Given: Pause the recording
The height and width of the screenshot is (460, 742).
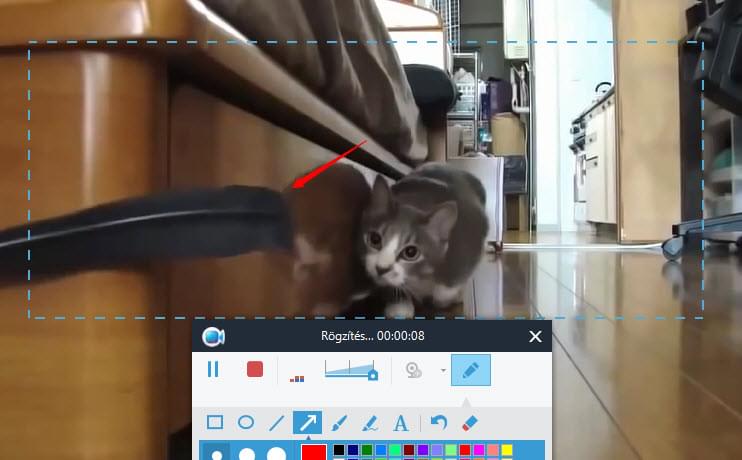Looking at the screenshot, I should click(213, 369).
